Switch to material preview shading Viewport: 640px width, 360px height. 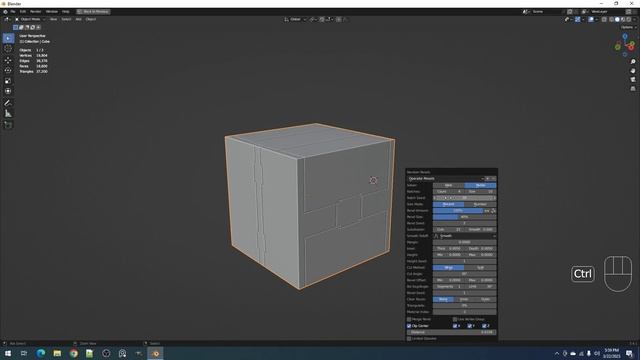click(x=623, y=19)
